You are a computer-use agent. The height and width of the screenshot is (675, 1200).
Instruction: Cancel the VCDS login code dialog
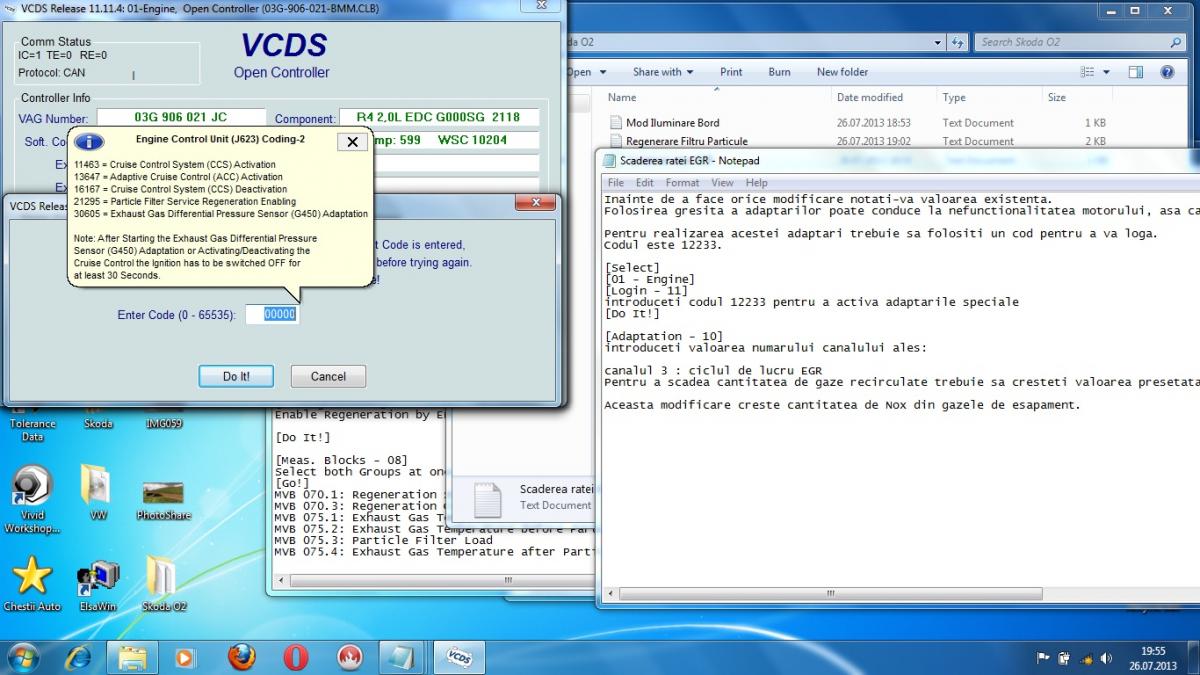coord(328,377)
